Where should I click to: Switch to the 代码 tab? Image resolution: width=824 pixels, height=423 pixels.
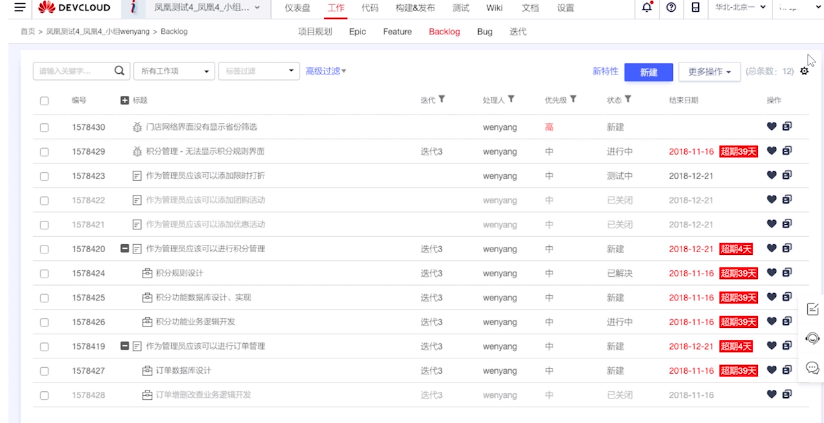pos(370,8)
